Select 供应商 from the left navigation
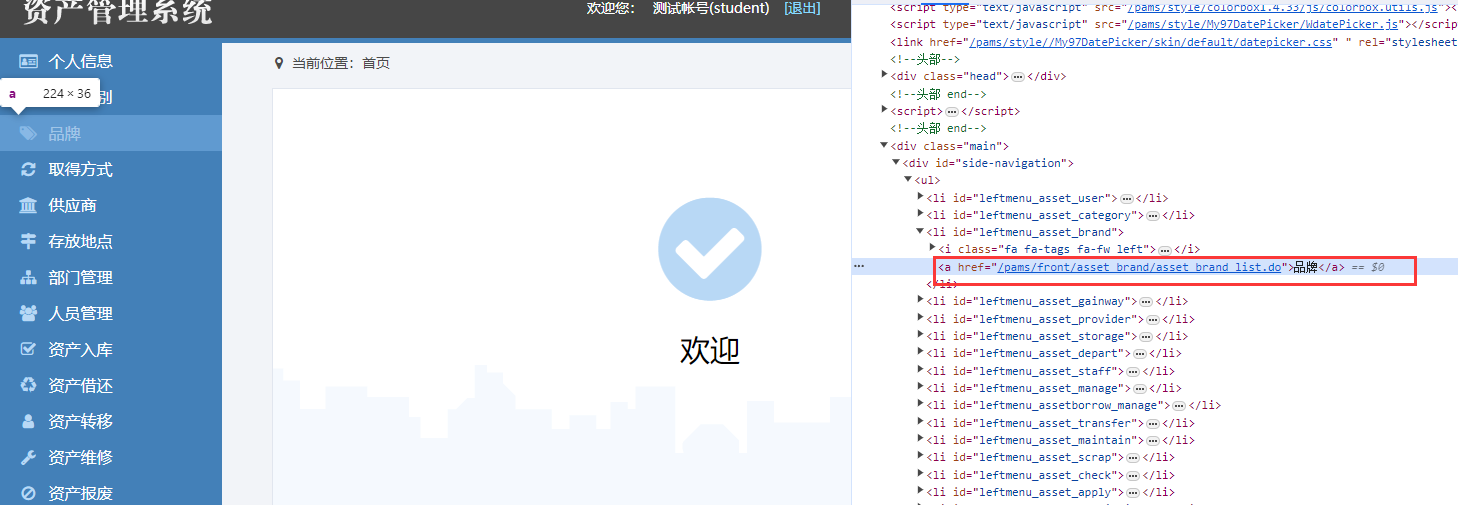This screenshot has width=1458, height=505. coord(73,205)
